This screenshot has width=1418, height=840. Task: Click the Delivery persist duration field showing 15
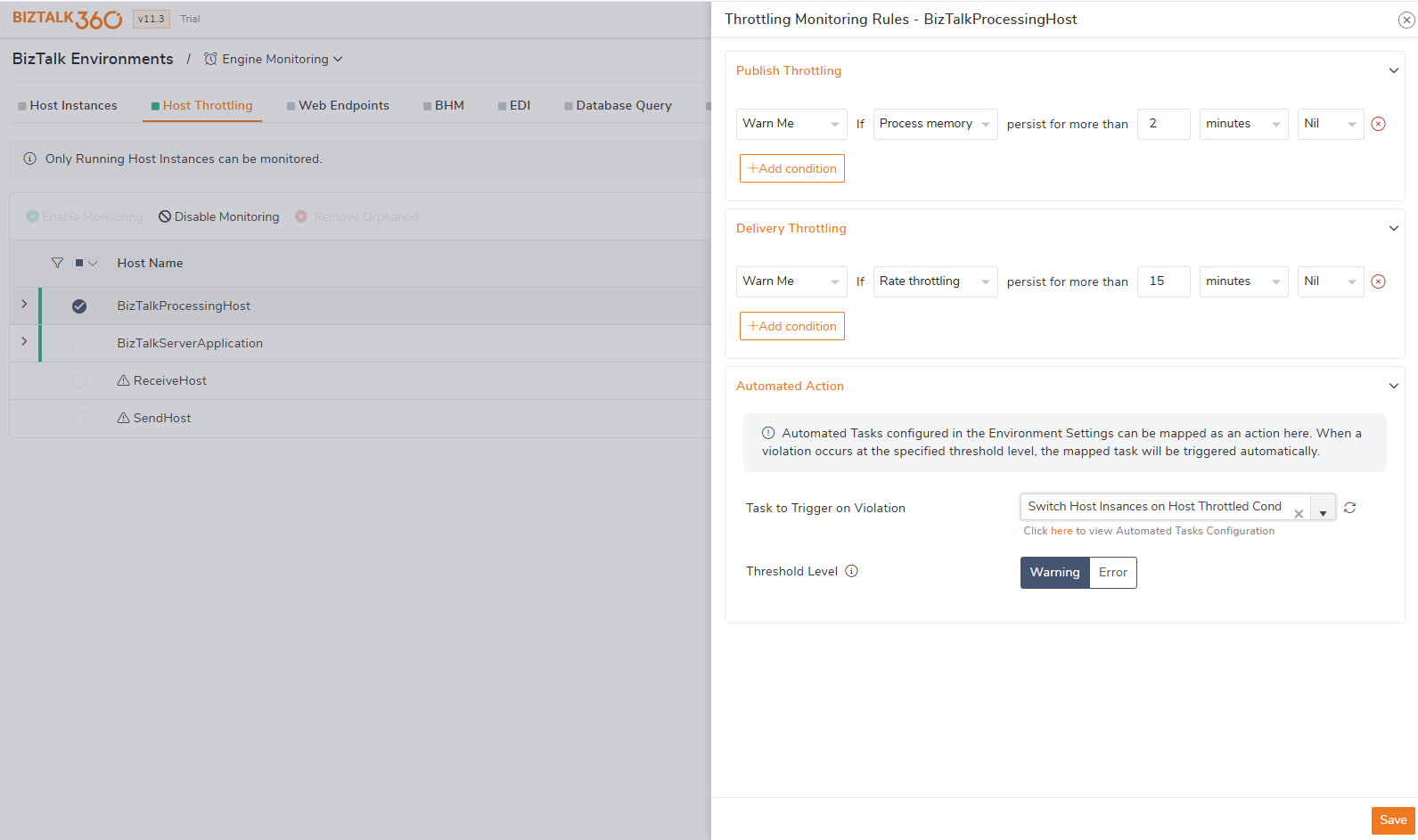1163,281
